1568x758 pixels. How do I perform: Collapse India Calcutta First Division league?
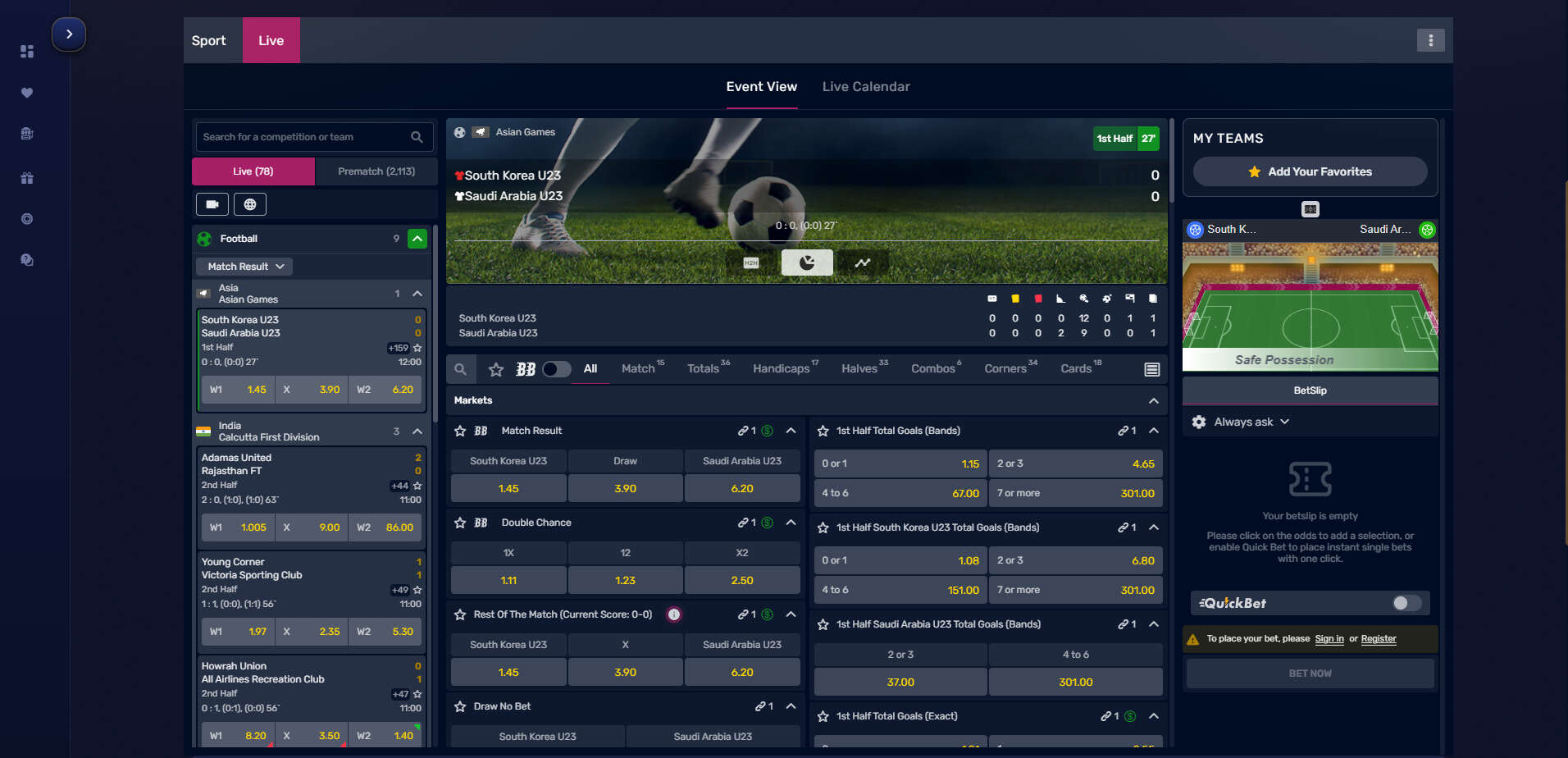coord(417,432)
